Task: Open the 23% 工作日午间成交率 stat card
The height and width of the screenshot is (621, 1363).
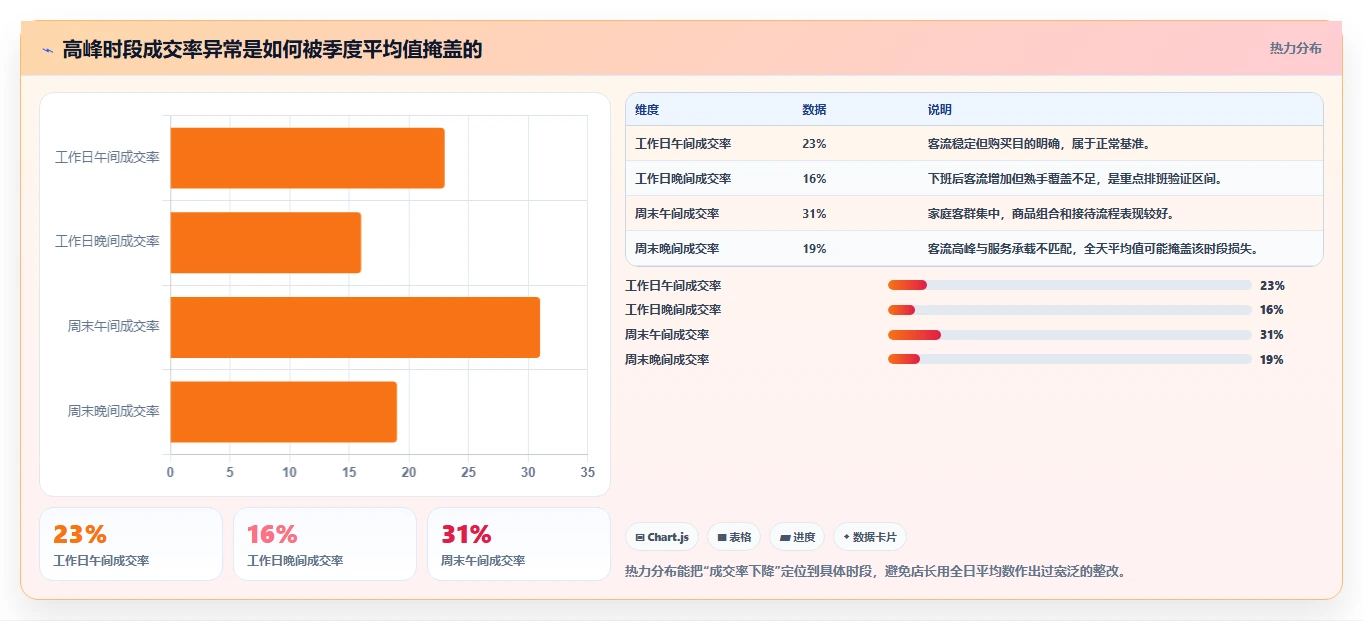Action: tap(130, 544)
